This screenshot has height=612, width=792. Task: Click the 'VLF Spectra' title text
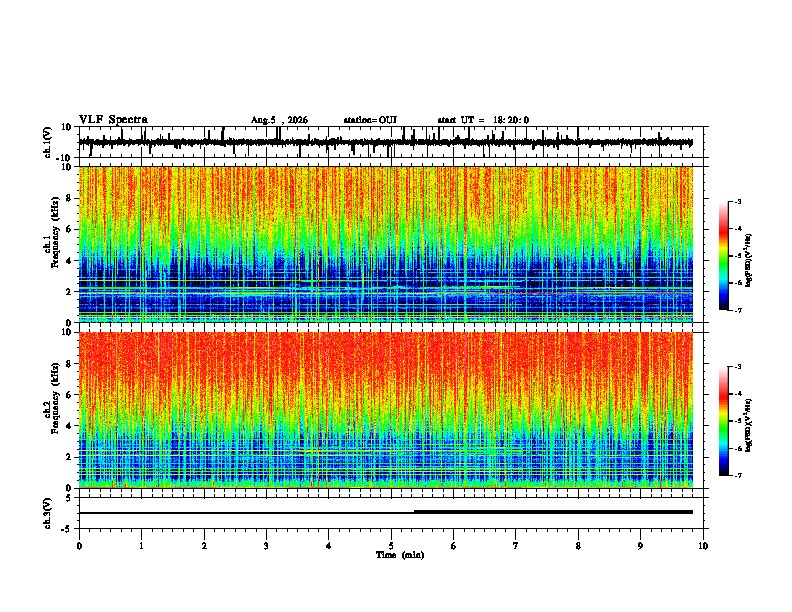pyautogui.click(x=113, y=120)
